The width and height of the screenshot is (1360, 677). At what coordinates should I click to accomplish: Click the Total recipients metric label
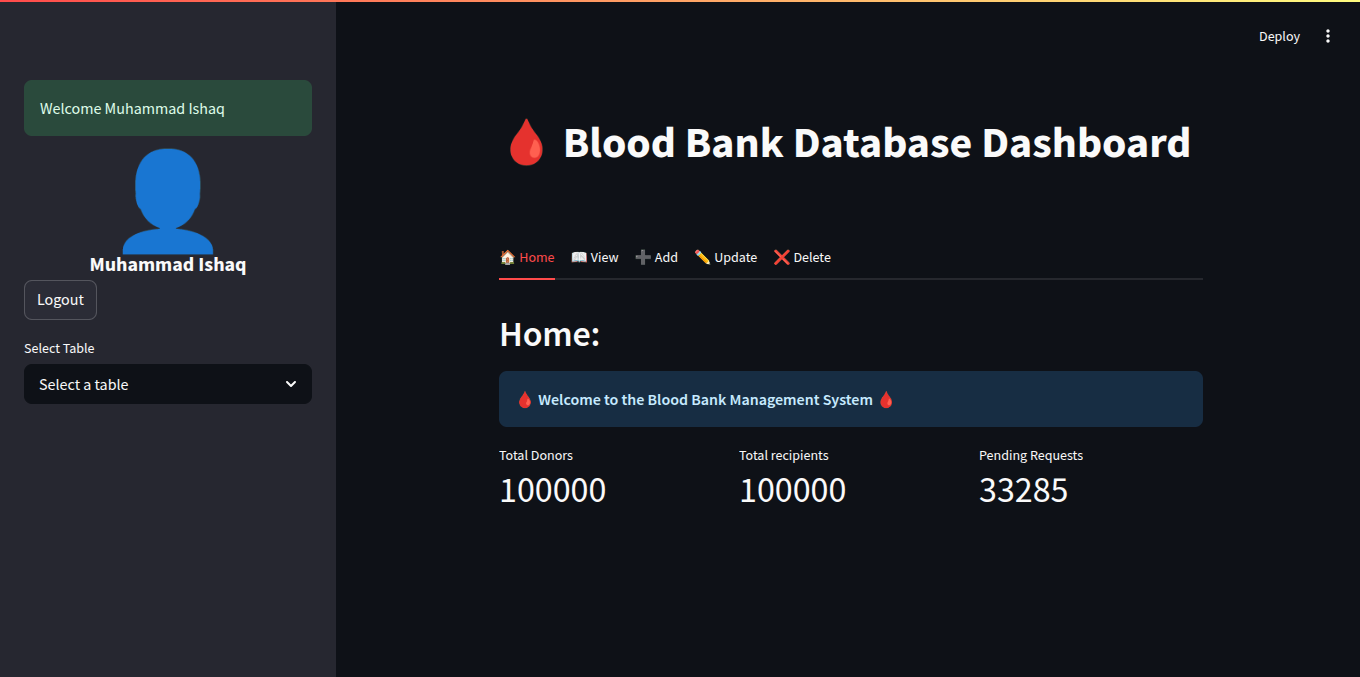pos(784,455)
